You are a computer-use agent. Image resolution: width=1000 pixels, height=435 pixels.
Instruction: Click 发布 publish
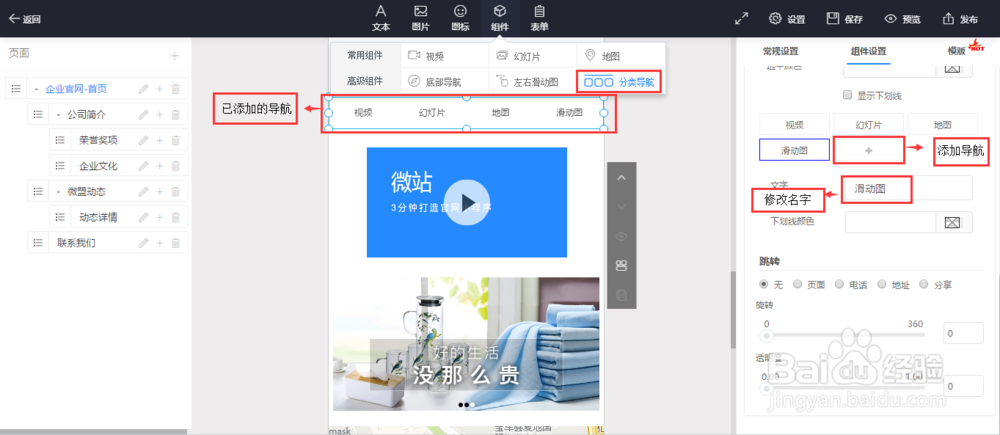coord(960,18)
